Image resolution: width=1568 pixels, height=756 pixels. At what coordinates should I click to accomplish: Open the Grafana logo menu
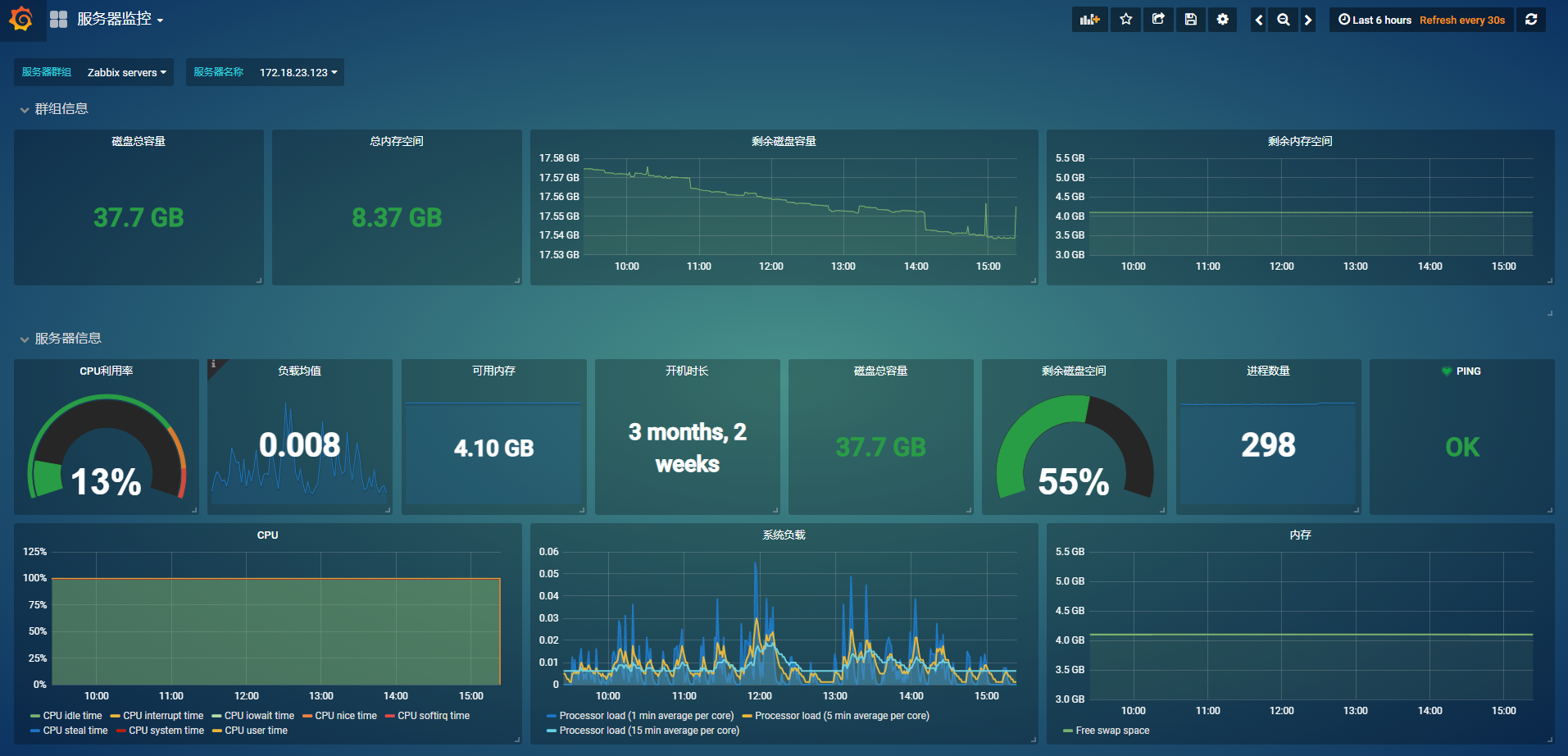pyautogui.click(x=21, y=20)
